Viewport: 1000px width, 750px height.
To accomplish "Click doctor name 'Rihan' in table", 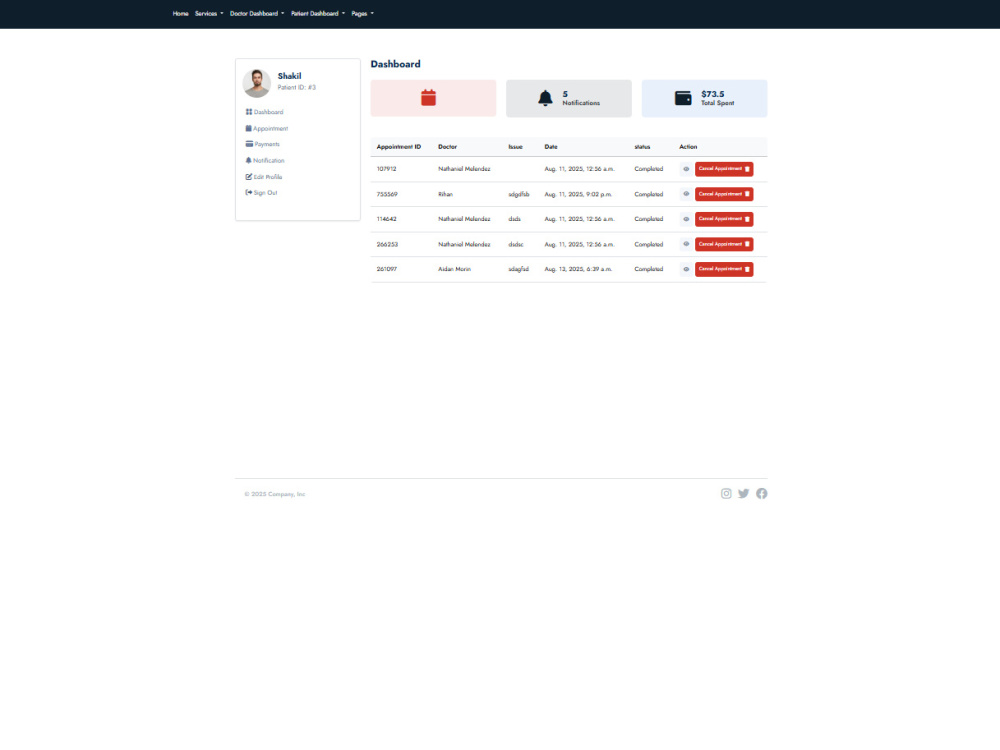I will [x=445, y=195].
